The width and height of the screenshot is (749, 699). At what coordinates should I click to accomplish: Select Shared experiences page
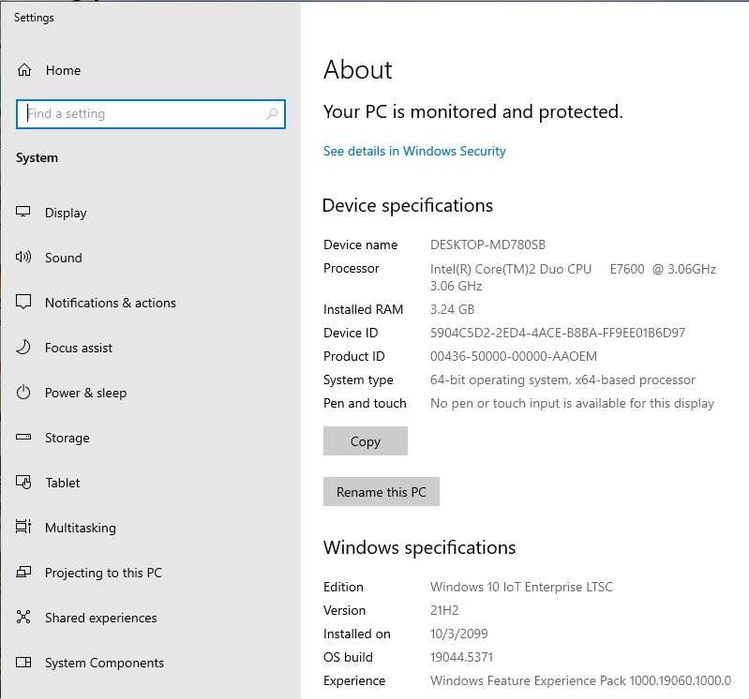click(x=101, y=617)
